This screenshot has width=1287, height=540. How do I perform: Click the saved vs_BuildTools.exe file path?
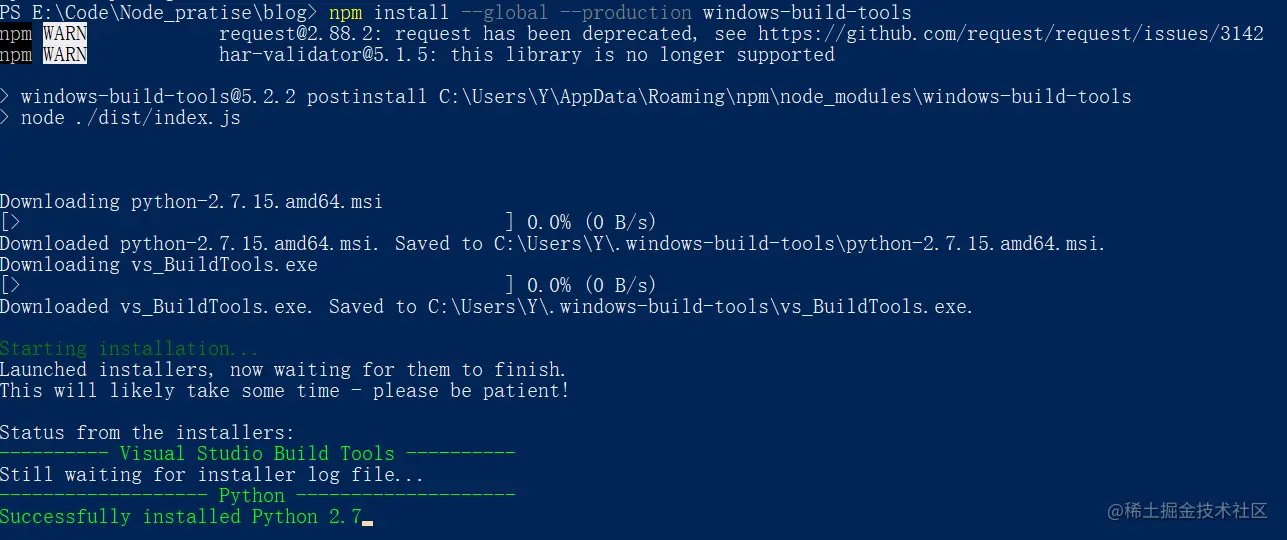pyautogui.click(x=700, y=306)
